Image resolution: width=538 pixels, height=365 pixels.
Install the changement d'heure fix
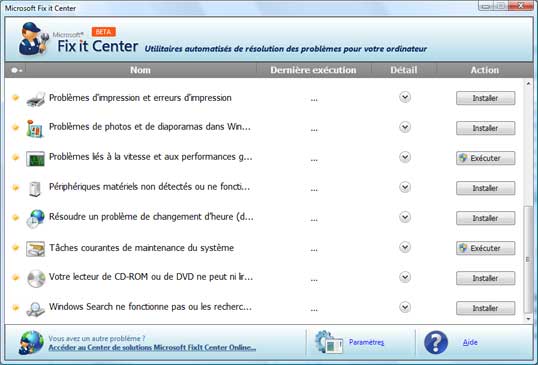click(486, 218)
